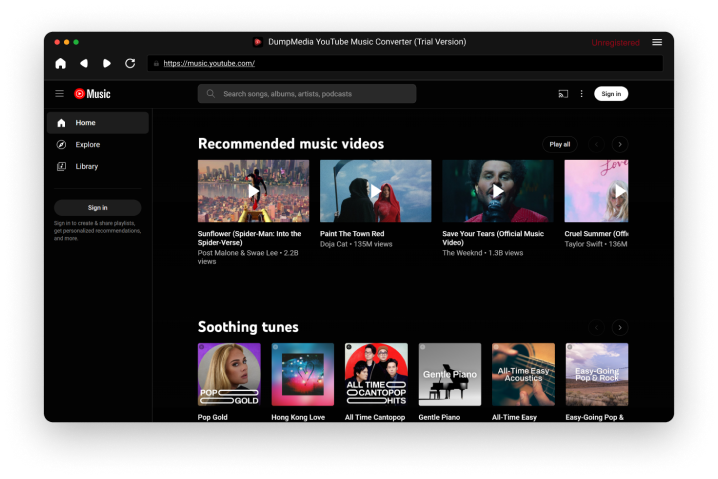Go back with the left arrow icon
This screenshot has width=718, height=479.
point(84,63)
